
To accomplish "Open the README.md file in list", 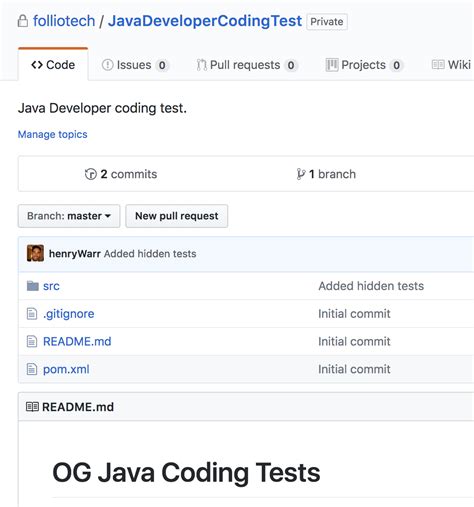I will [x=77, y=341].
